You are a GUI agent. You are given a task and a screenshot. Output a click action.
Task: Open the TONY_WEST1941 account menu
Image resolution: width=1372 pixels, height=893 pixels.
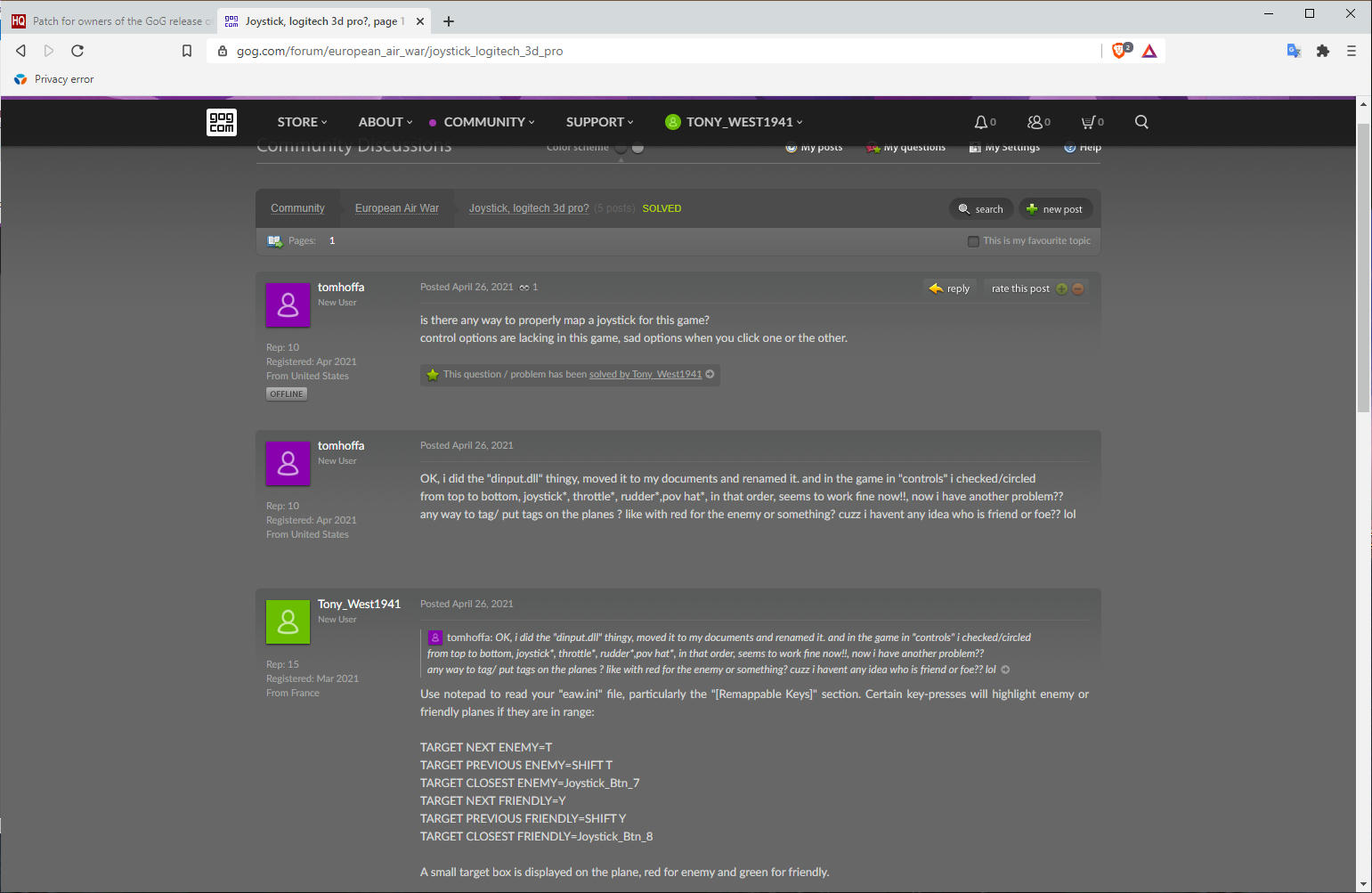735,122
